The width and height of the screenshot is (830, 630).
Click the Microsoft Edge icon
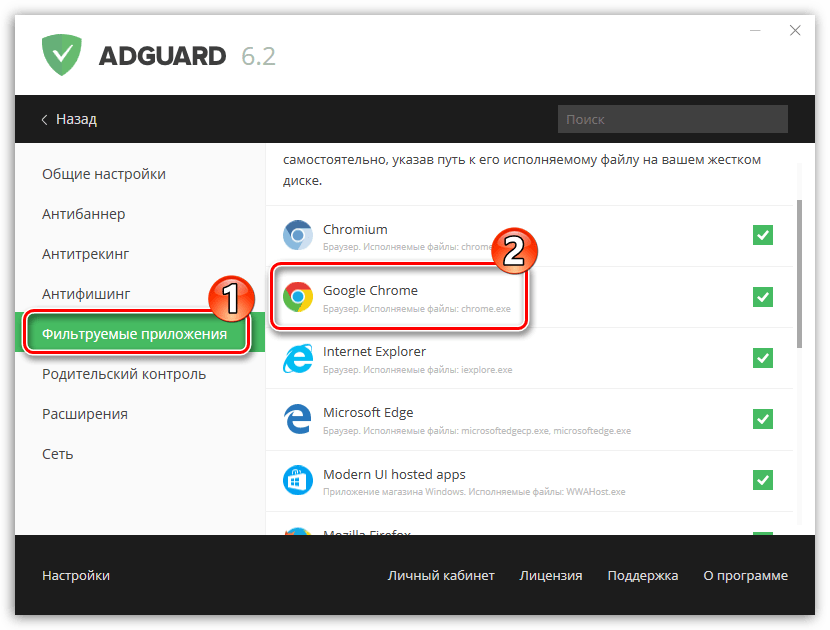point(297,419)
